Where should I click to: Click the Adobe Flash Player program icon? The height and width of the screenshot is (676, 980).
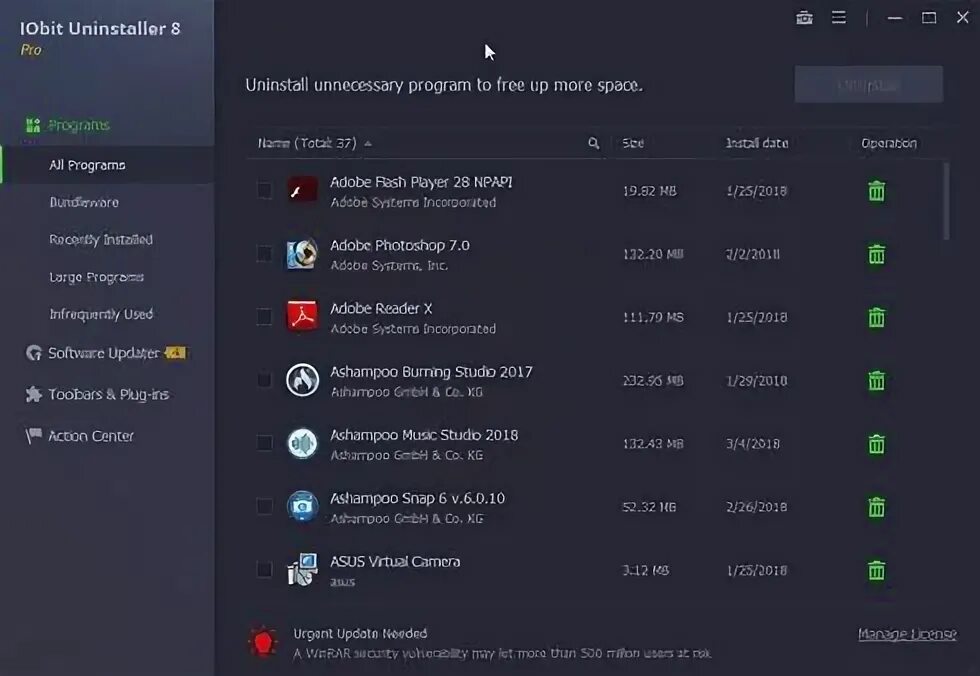(x=302, y=191)
